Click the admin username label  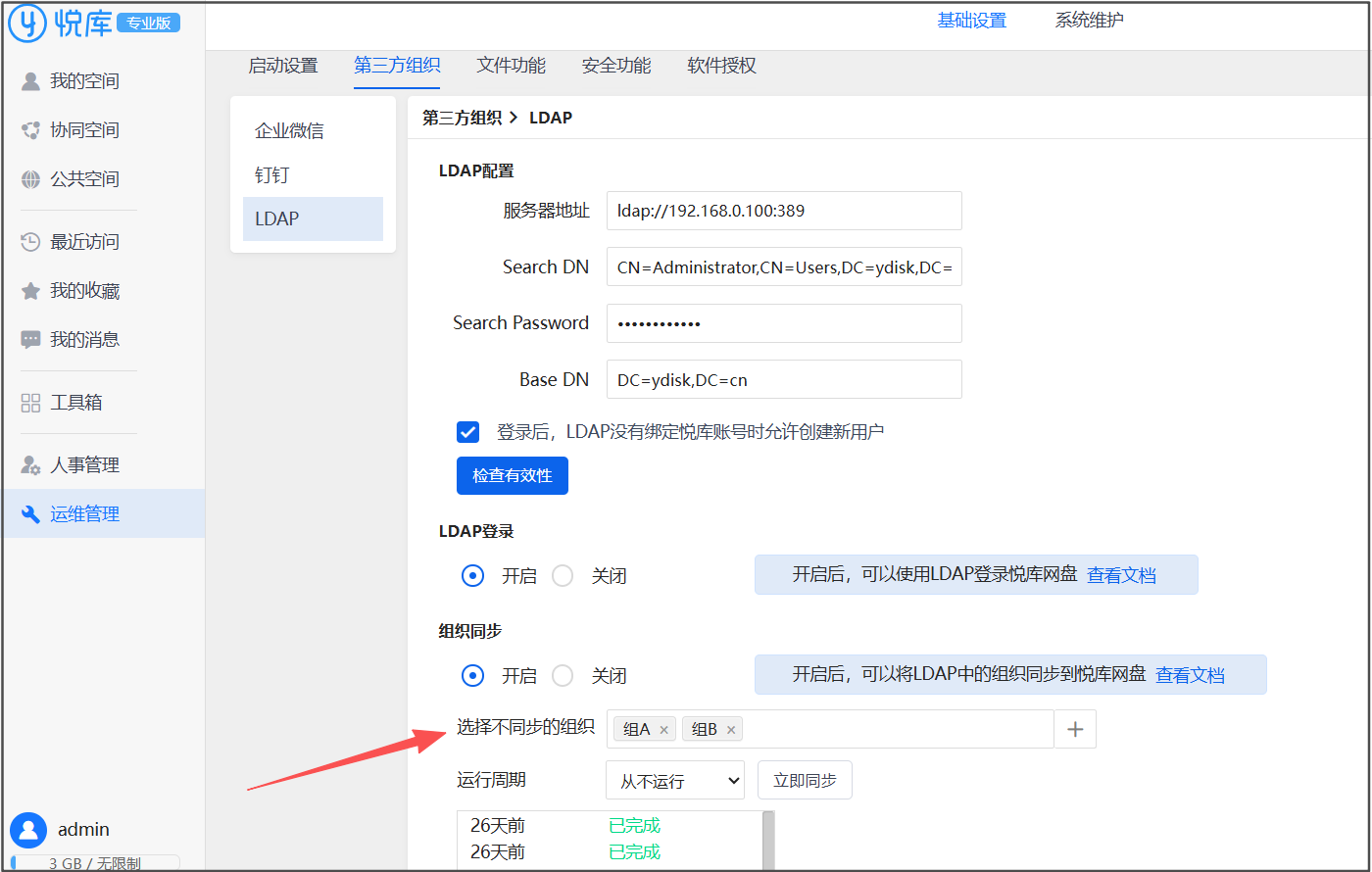[x=83, y=830]
